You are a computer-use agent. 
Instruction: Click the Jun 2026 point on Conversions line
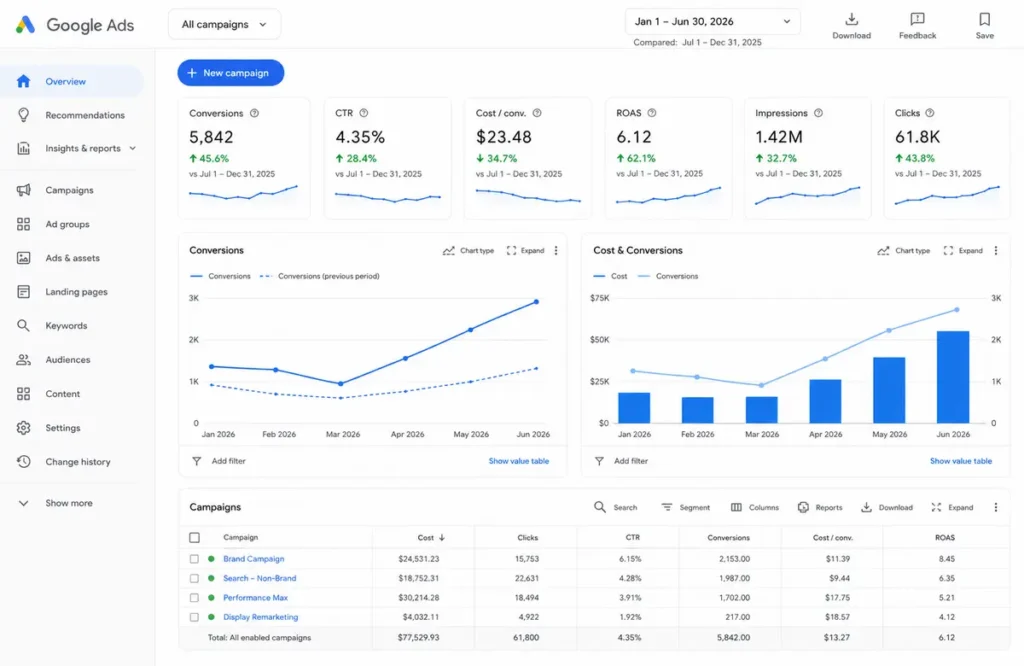536,302
